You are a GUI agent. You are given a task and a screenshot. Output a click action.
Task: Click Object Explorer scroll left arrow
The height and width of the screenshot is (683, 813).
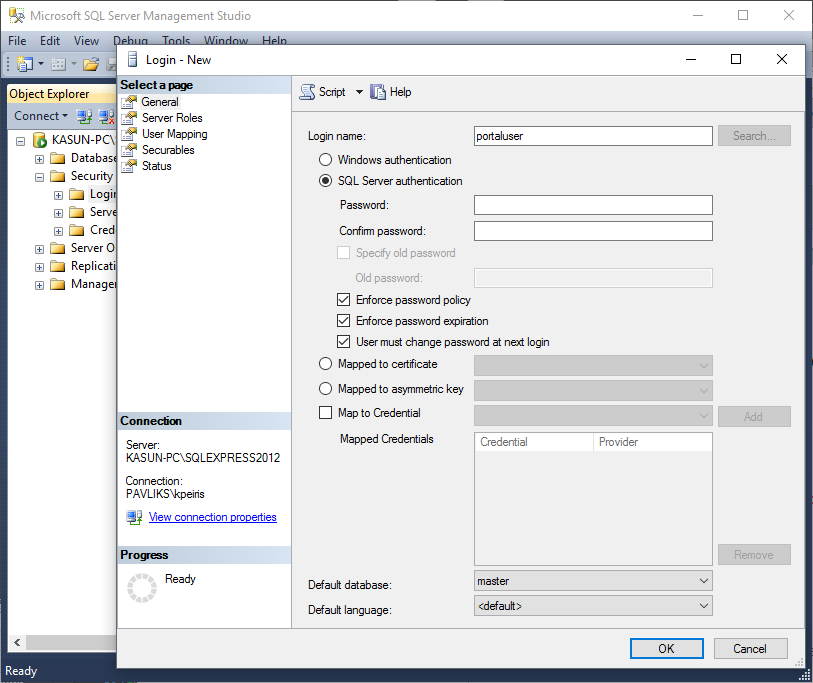click(x=17, y=643)
